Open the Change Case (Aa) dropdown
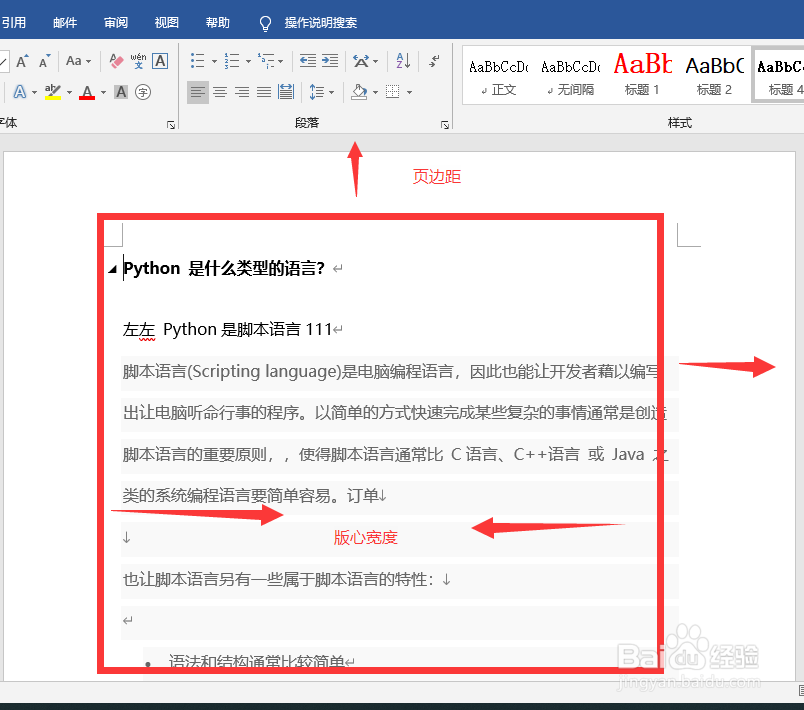804x710 pixels. [78, 61]
